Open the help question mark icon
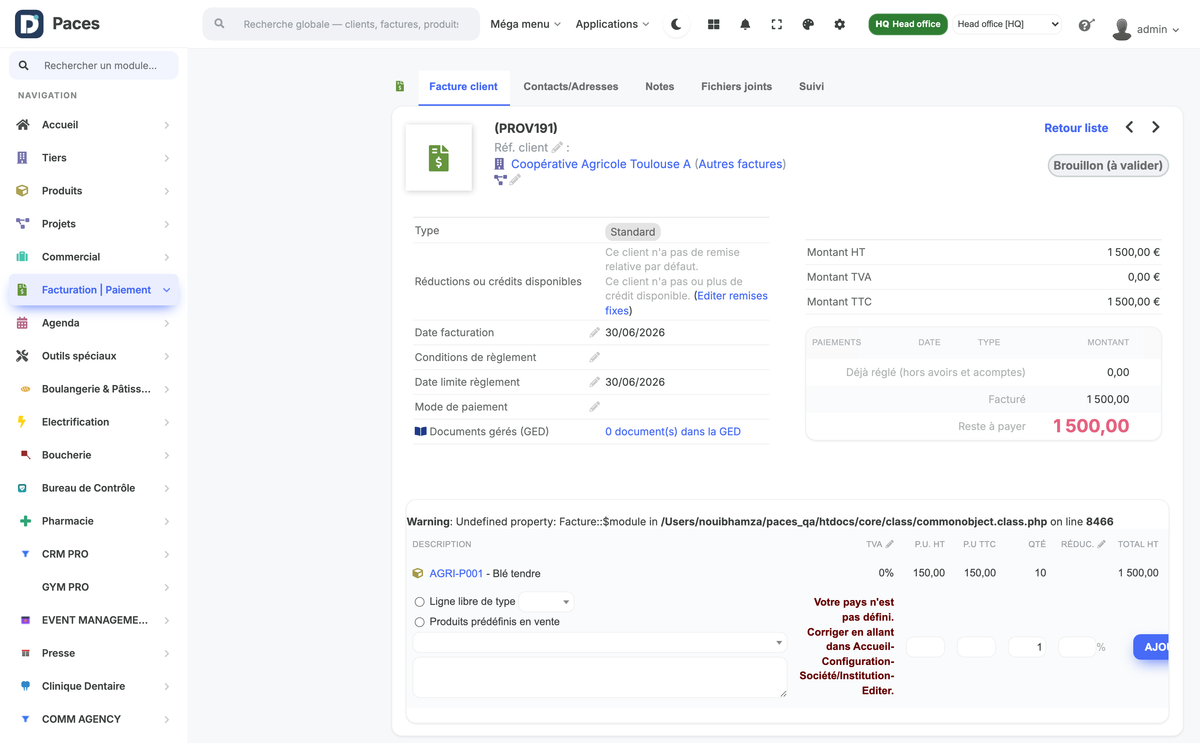This screenshot has width=1200, height=743. [x=1086, y=25]
